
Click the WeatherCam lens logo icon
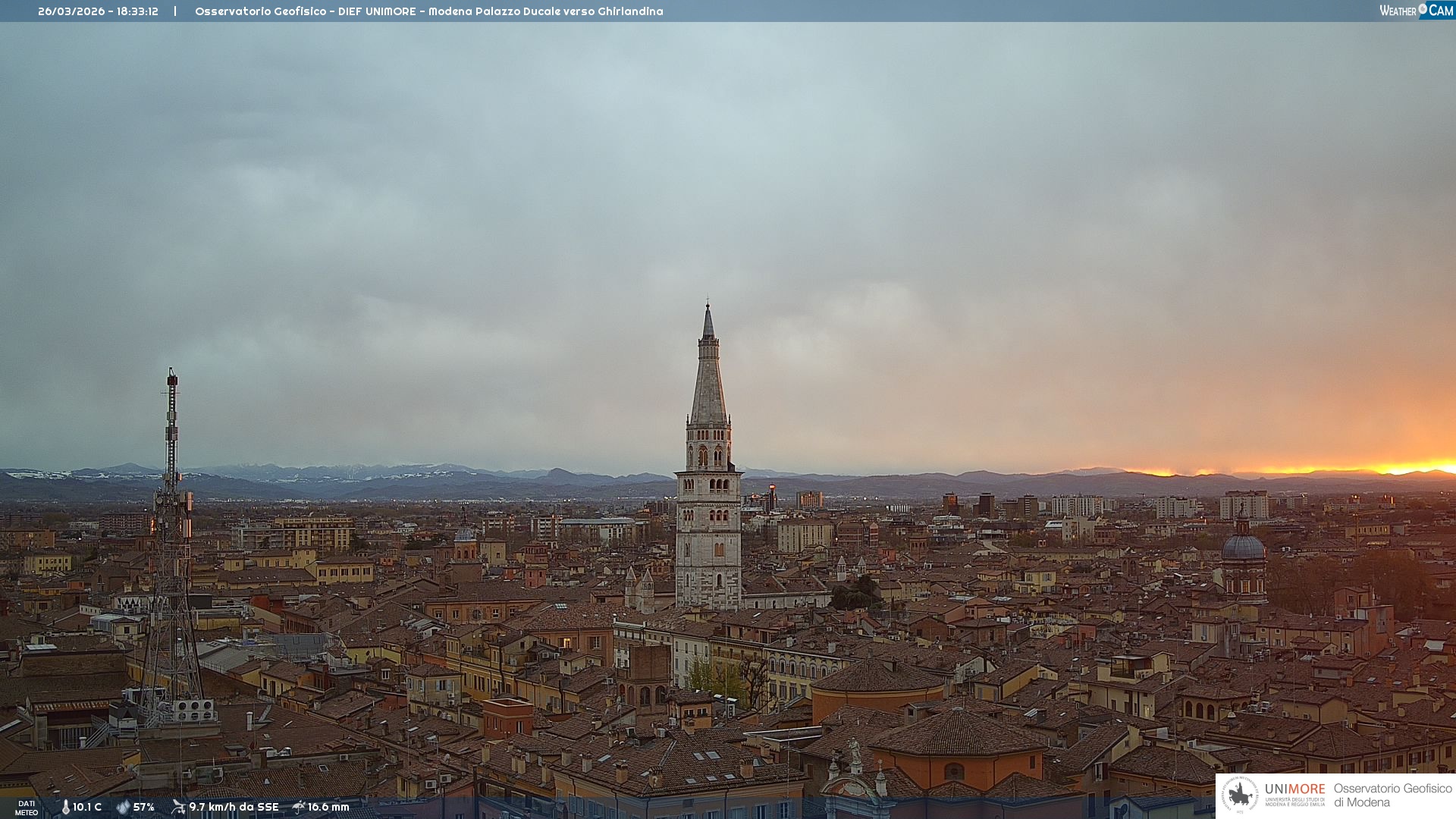point(1423,9)
